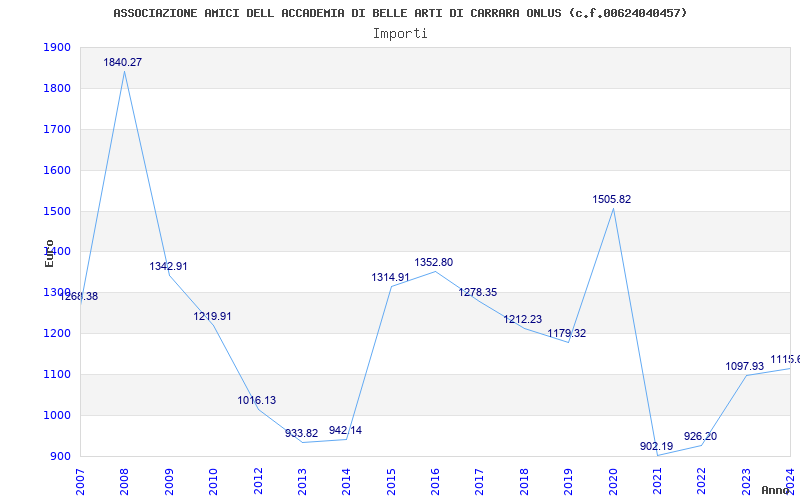Image resolution: width=800 pixels, height=500 pixels.
Task: Click the 2020 year tick label
Action: pos(613,482)
